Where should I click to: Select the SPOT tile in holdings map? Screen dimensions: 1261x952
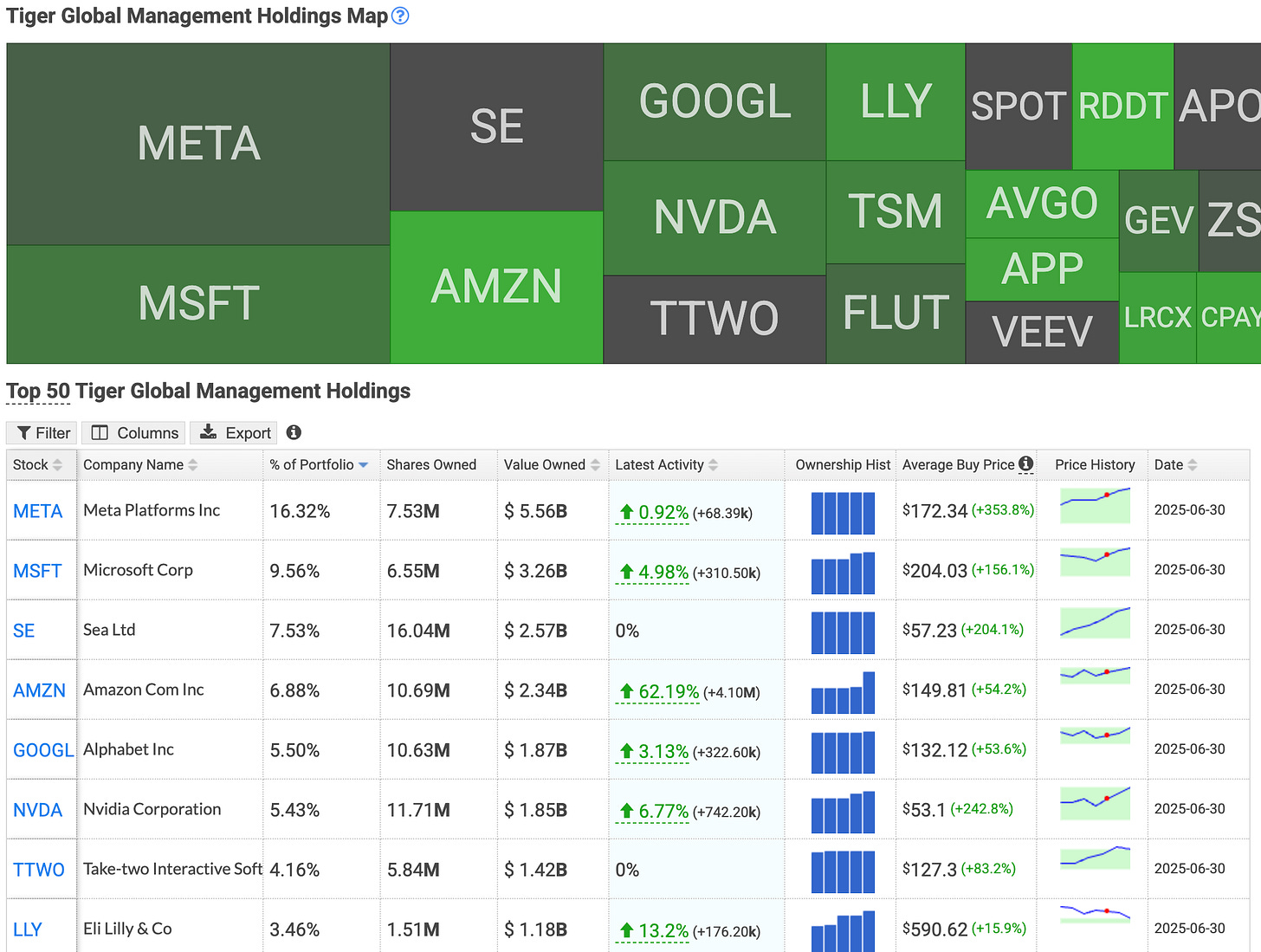pyautogui.click(x=1018, y=107)
